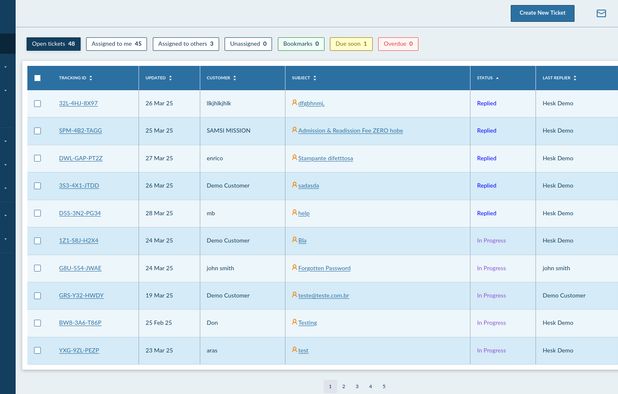Open the teste@teste.com.br subject link
This screenshot has width=618, height=394.
pyautogui.click(x=324, y=296)
